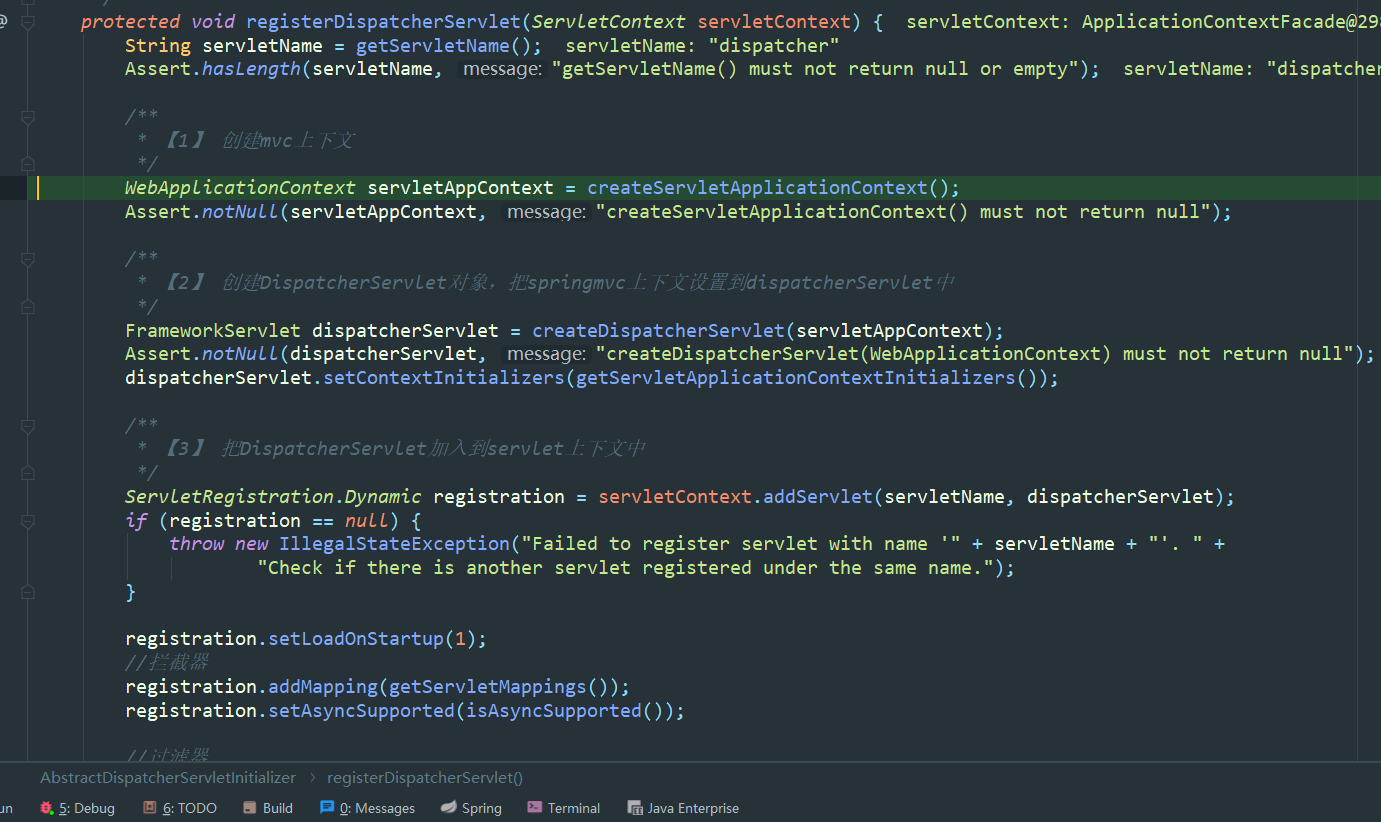The height and width of the screenshot is (822, 1381).
Task: Click fold end marker of 【1】 comment
Action: click(27, 164)
